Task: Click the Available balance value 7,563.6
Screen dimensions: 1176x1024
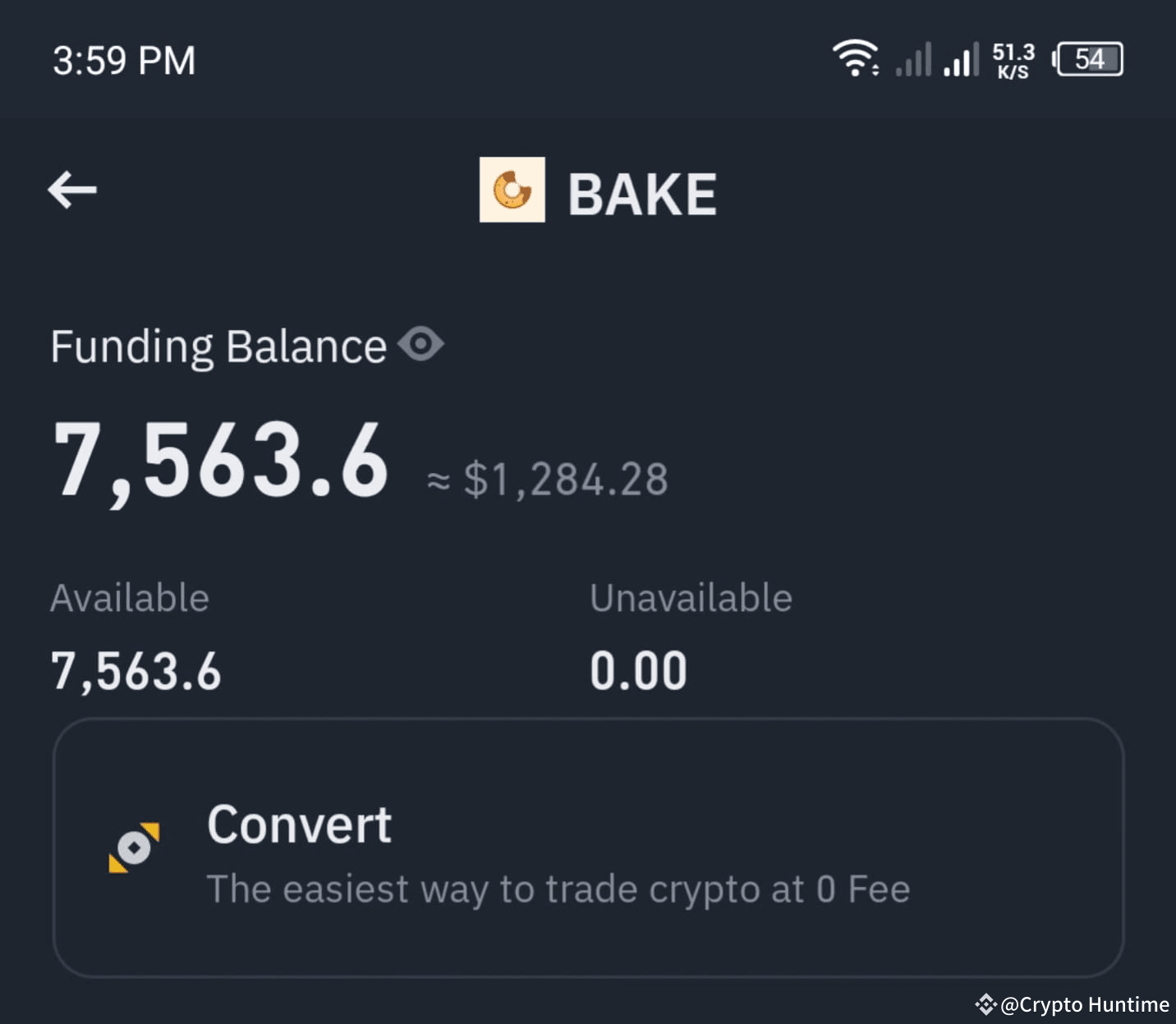Action: (x=136, y=670)
